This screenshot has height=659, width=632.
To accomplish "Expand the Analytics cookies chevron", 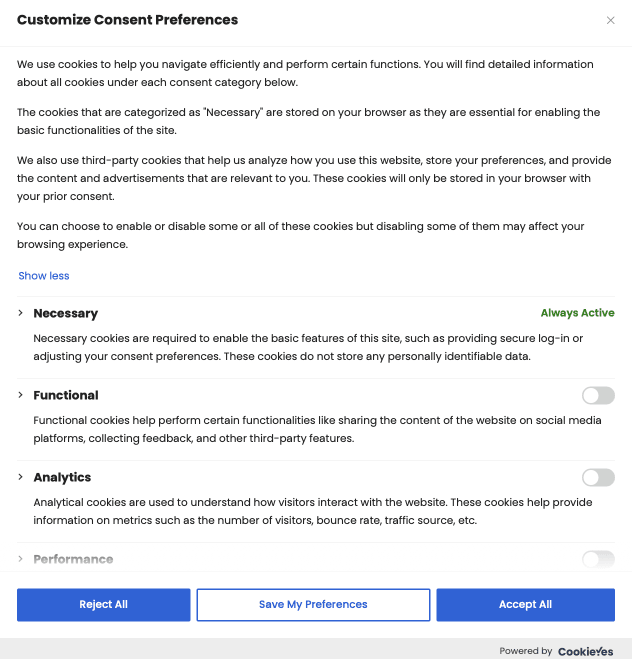I will pos(20,477).
